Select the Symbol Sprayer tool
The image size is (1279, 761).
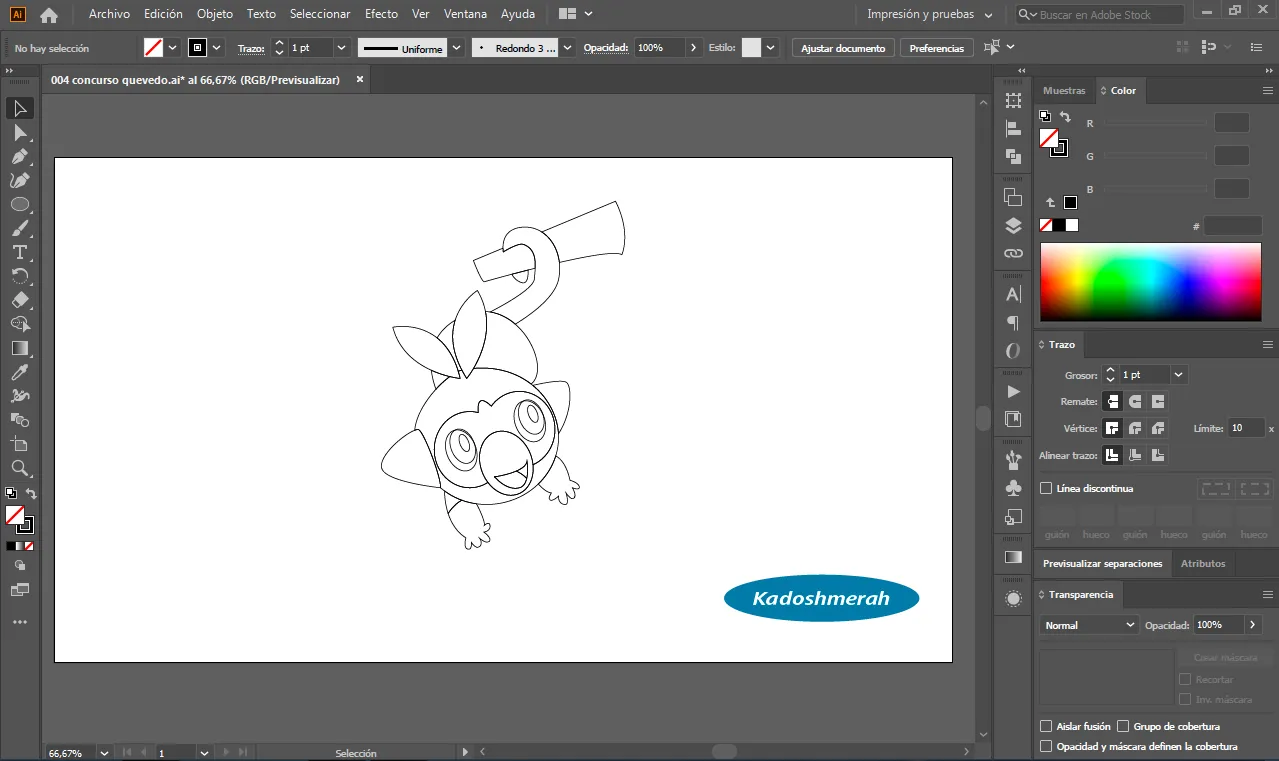click(20, 396)
